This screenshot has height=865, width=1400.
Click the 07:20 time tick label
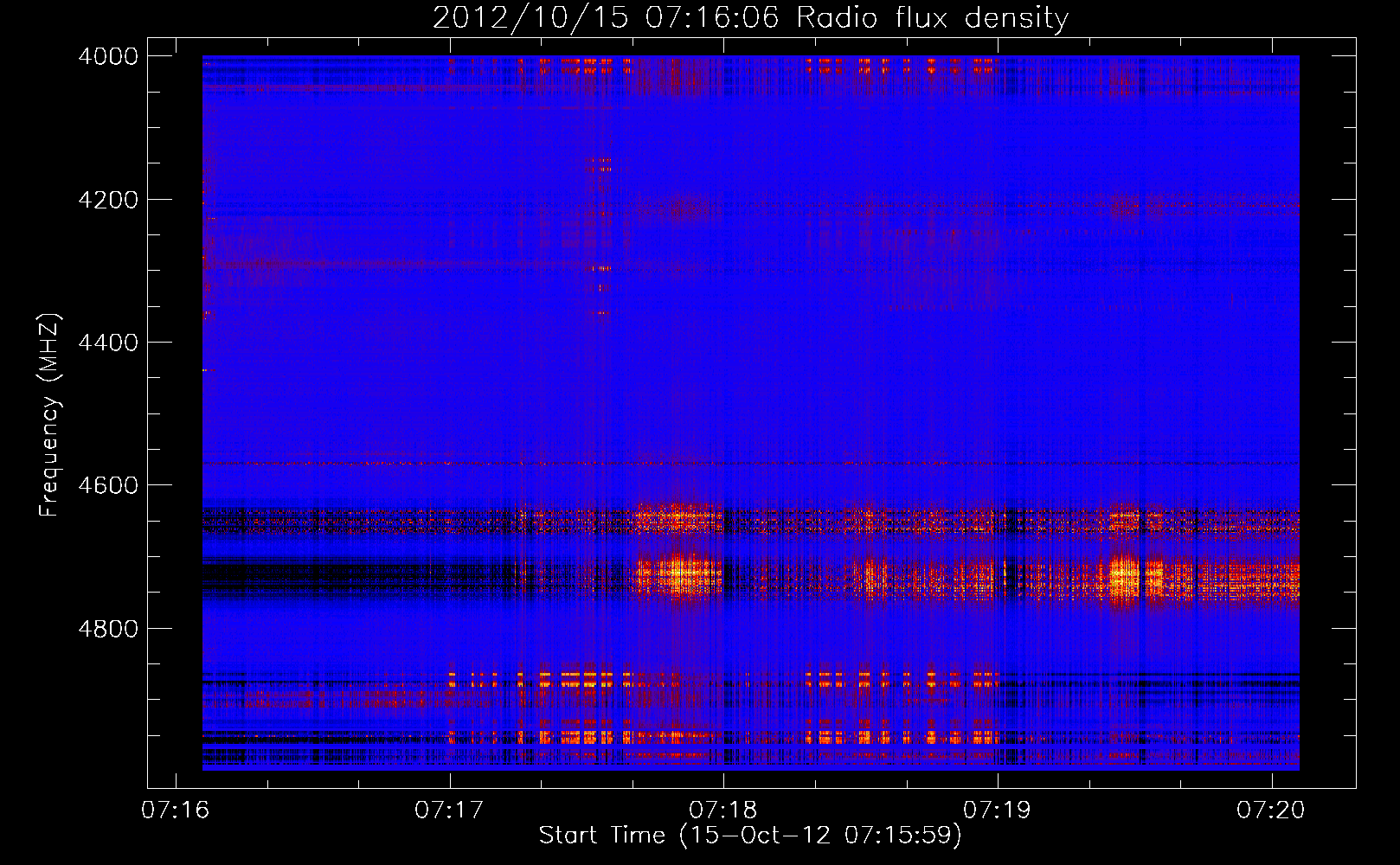[1271, 811]
